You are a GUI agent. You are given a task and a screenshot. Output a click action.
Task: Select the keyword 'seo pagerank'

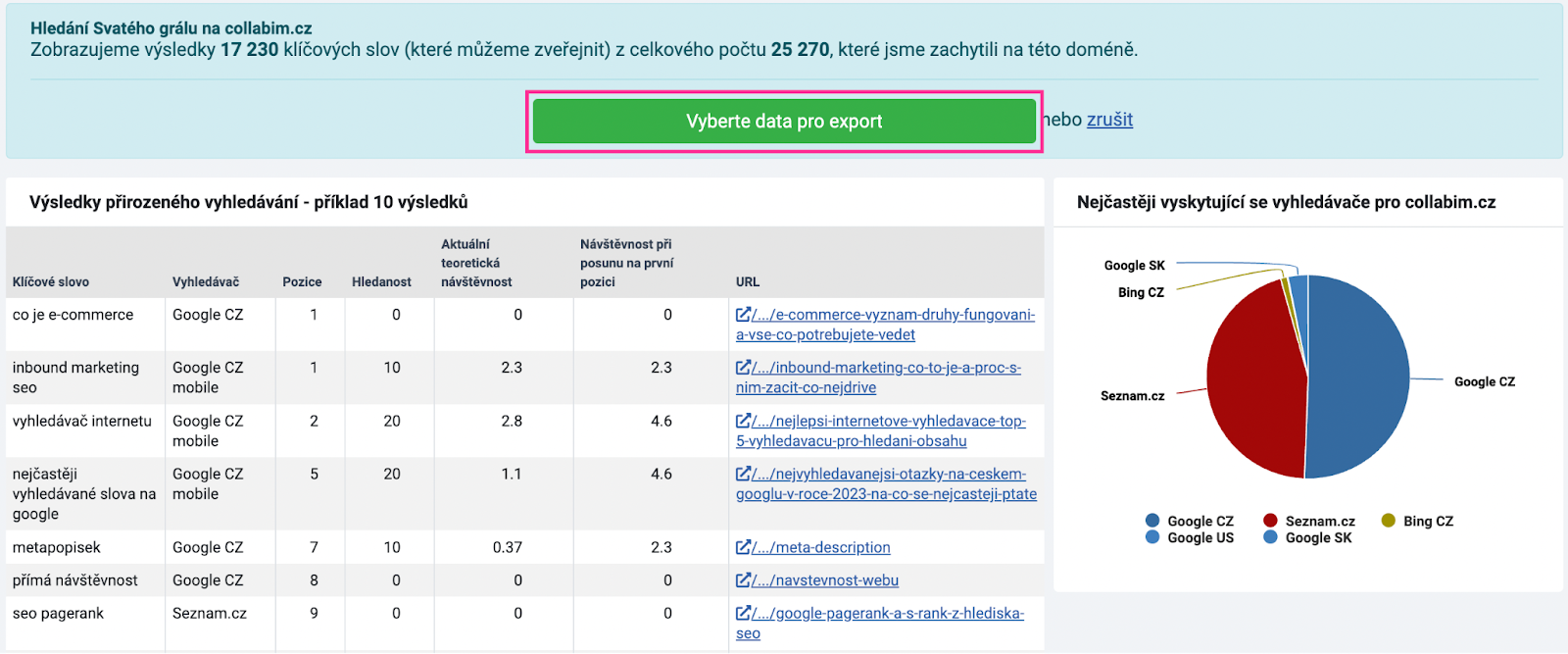pyautogui.click(x=58, y=613)
